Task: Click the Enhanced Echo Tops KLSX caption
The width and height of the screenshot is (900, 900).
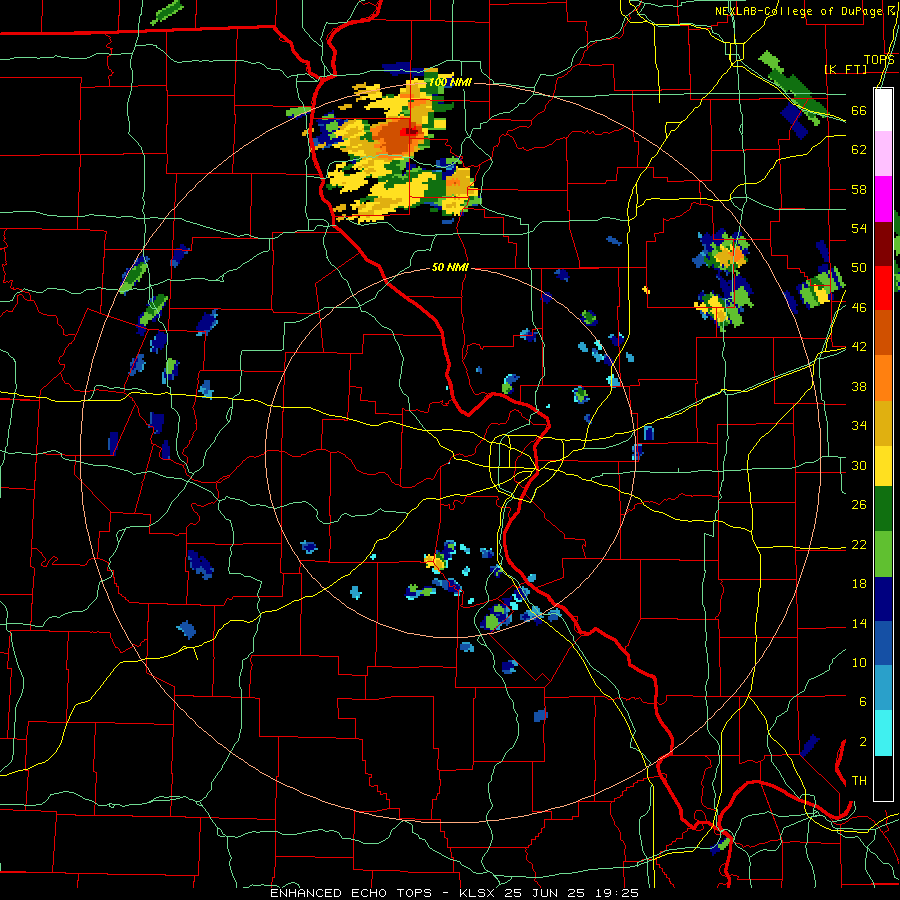Action: point(454,893)
